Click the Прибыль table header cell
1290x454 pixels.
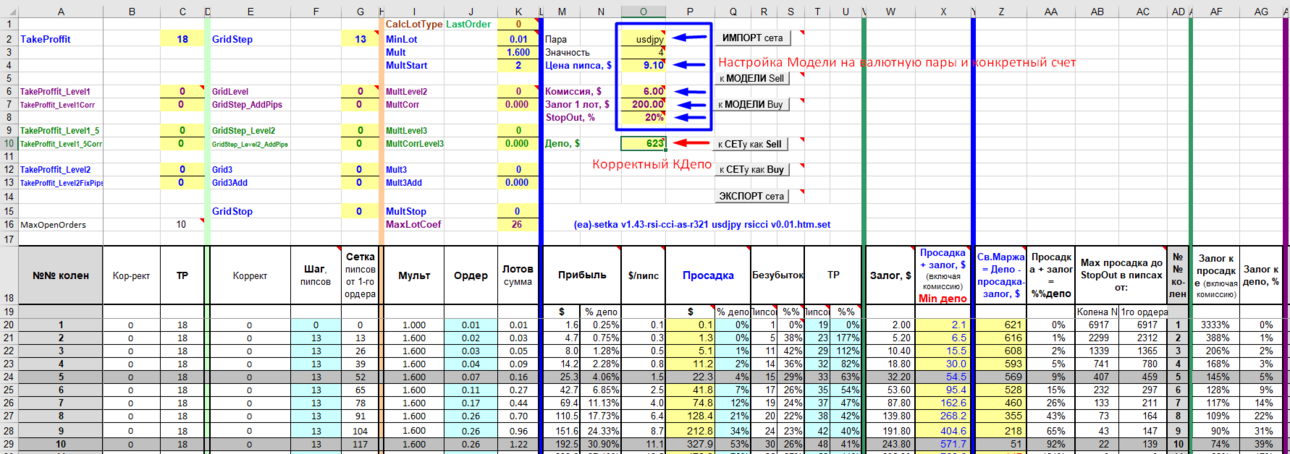[580, 274]
